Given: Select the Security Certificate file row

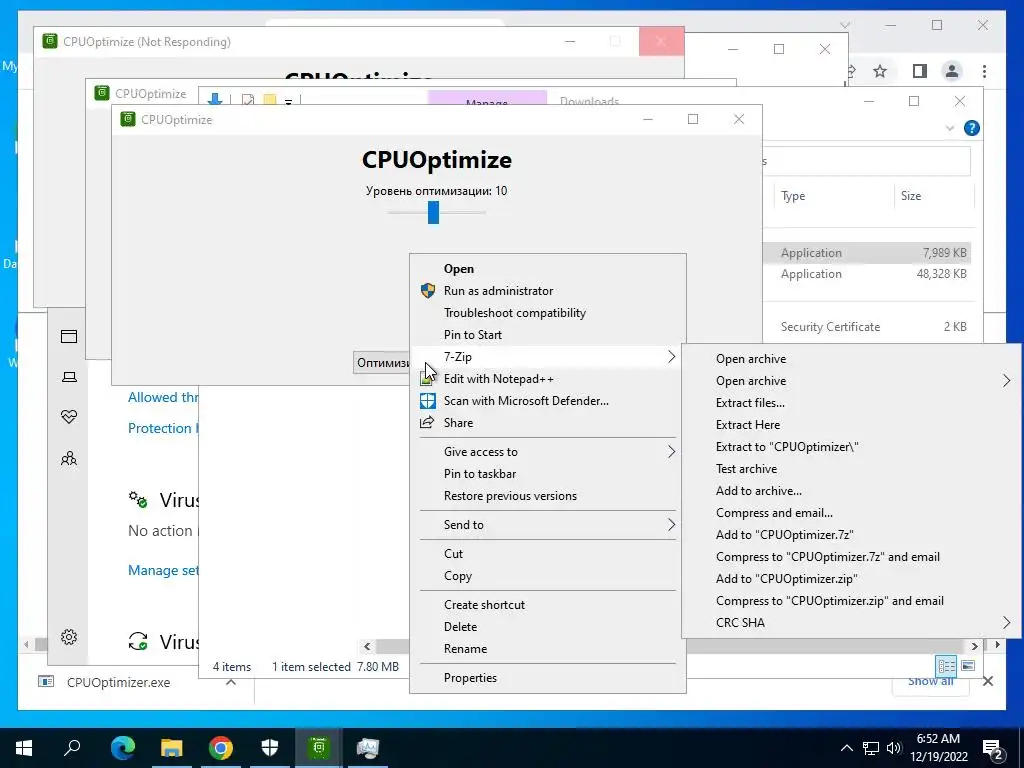Looking at the screenshot, I should 867,327.
